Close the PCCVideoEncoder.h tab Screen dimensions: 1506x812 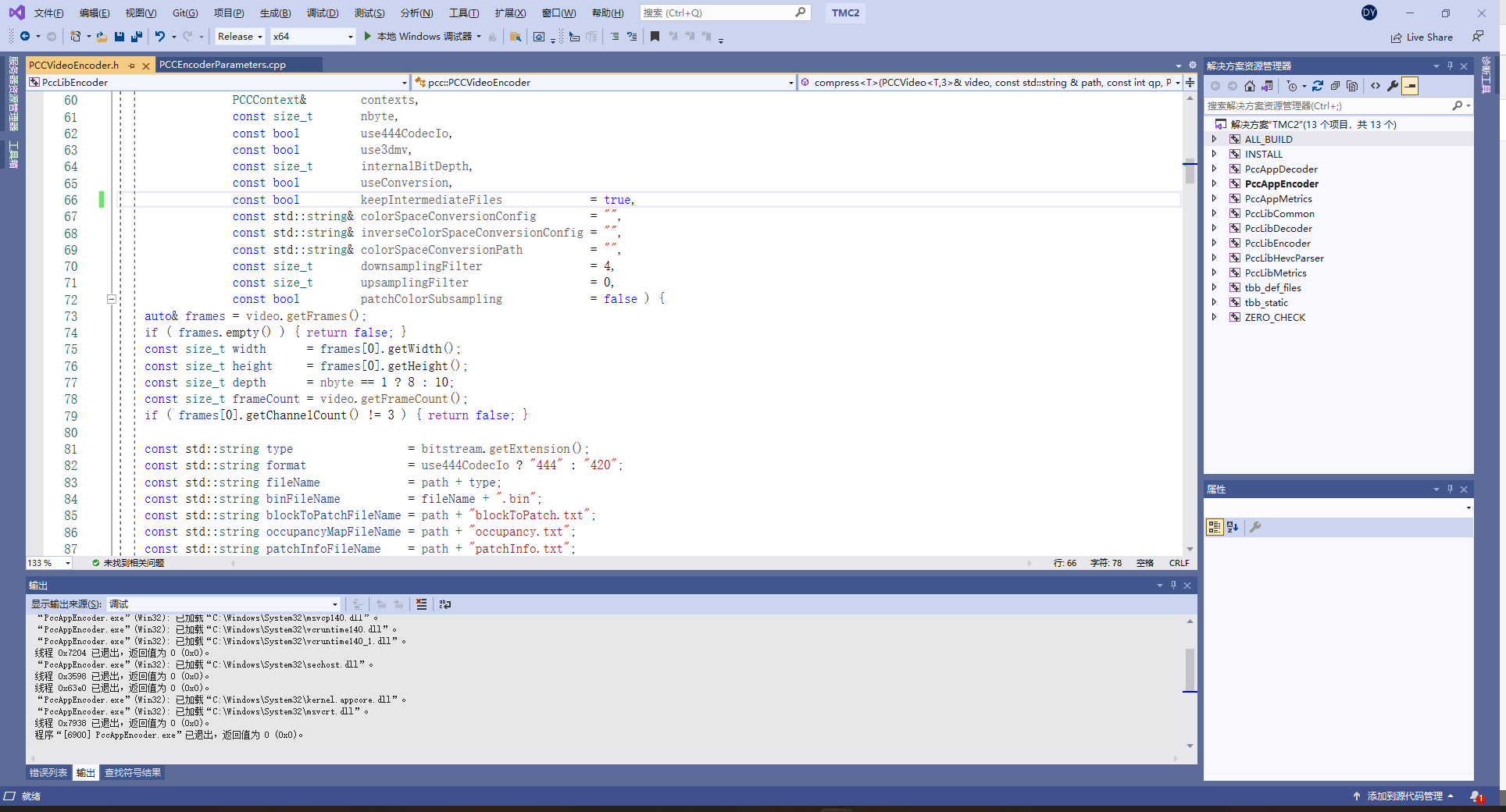146,66
